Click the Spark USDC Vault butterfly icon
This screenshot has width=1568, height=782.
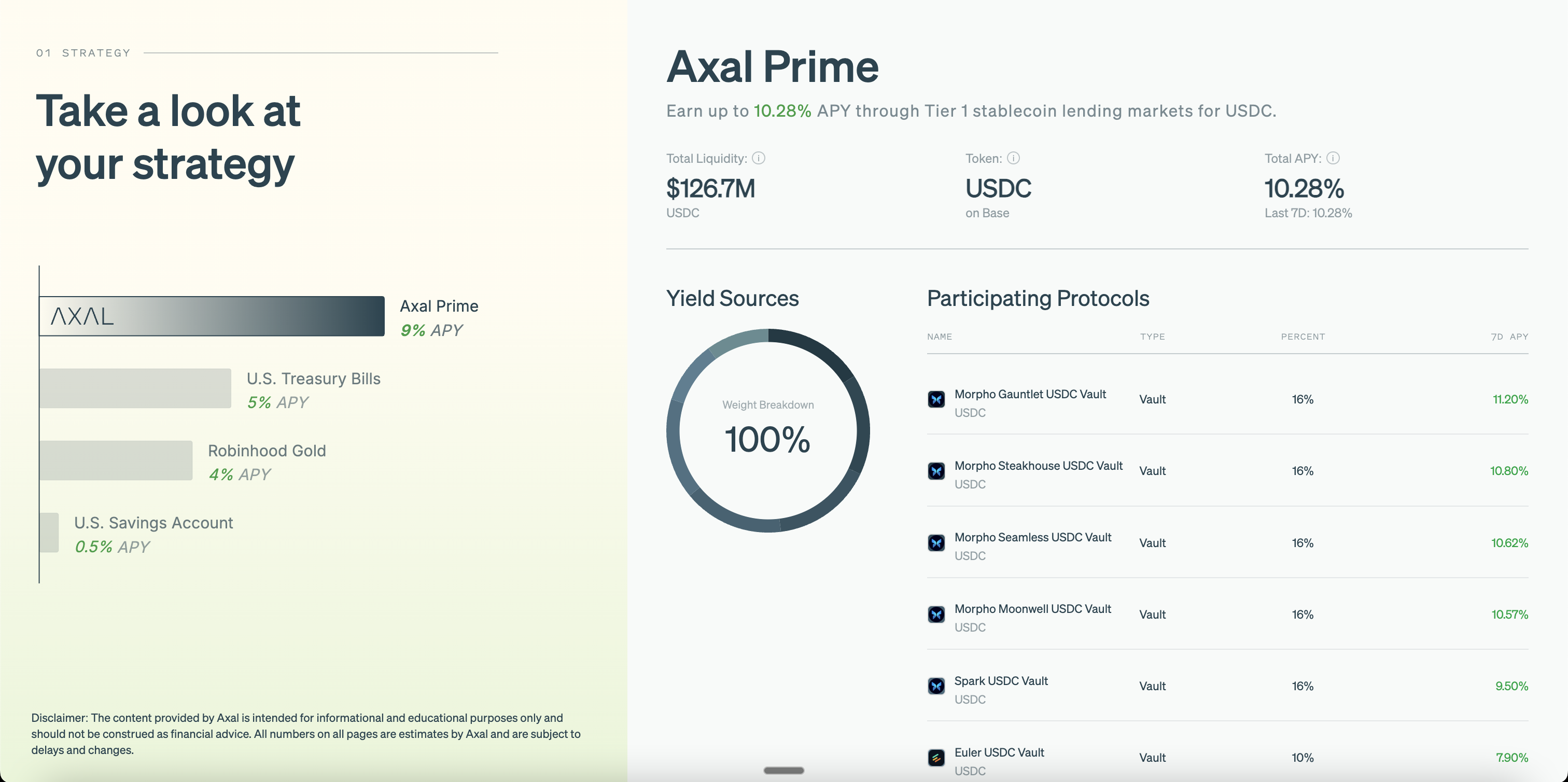936,686
